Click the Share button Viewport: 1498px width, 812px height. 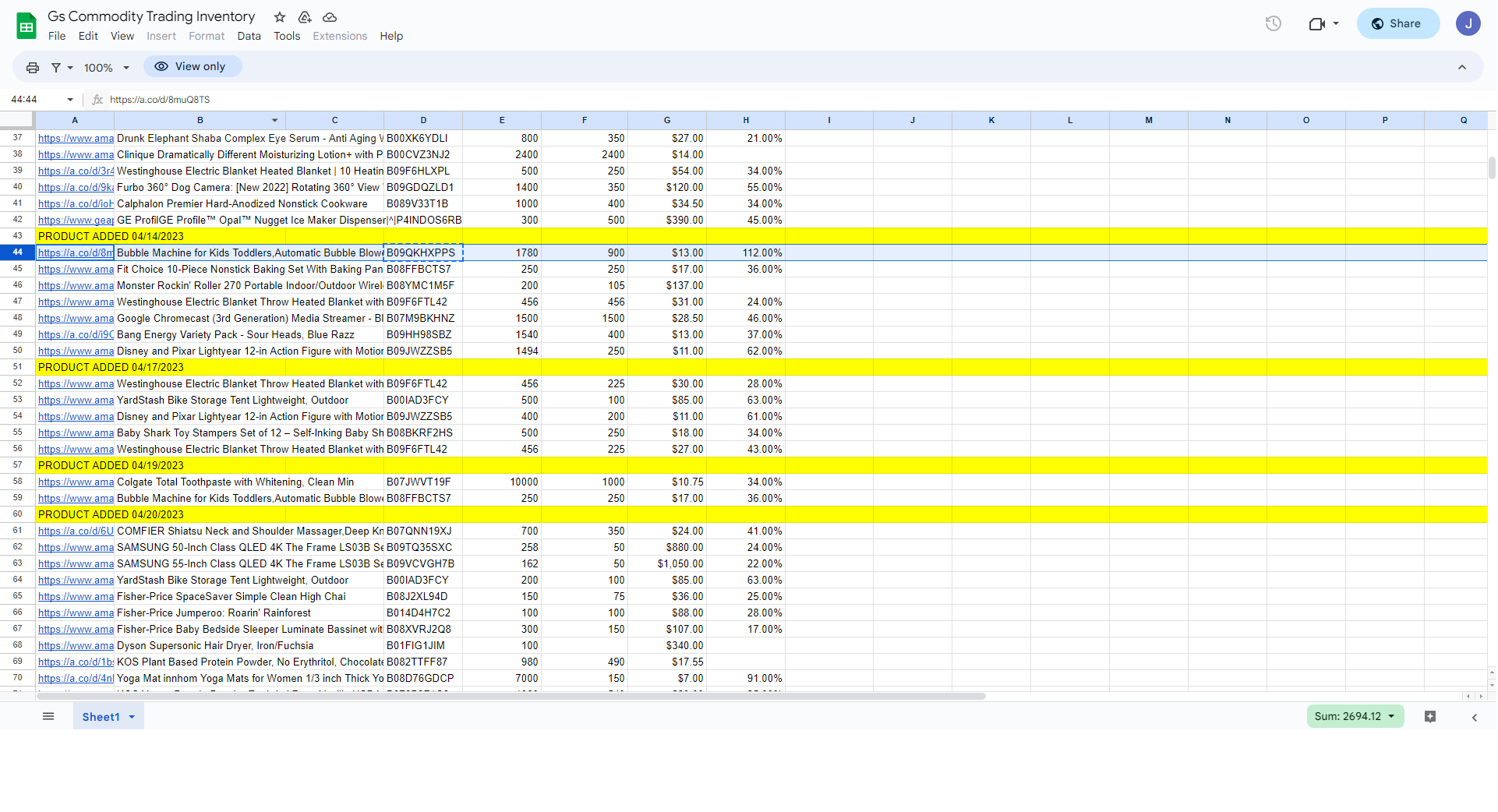(1397, 23)
